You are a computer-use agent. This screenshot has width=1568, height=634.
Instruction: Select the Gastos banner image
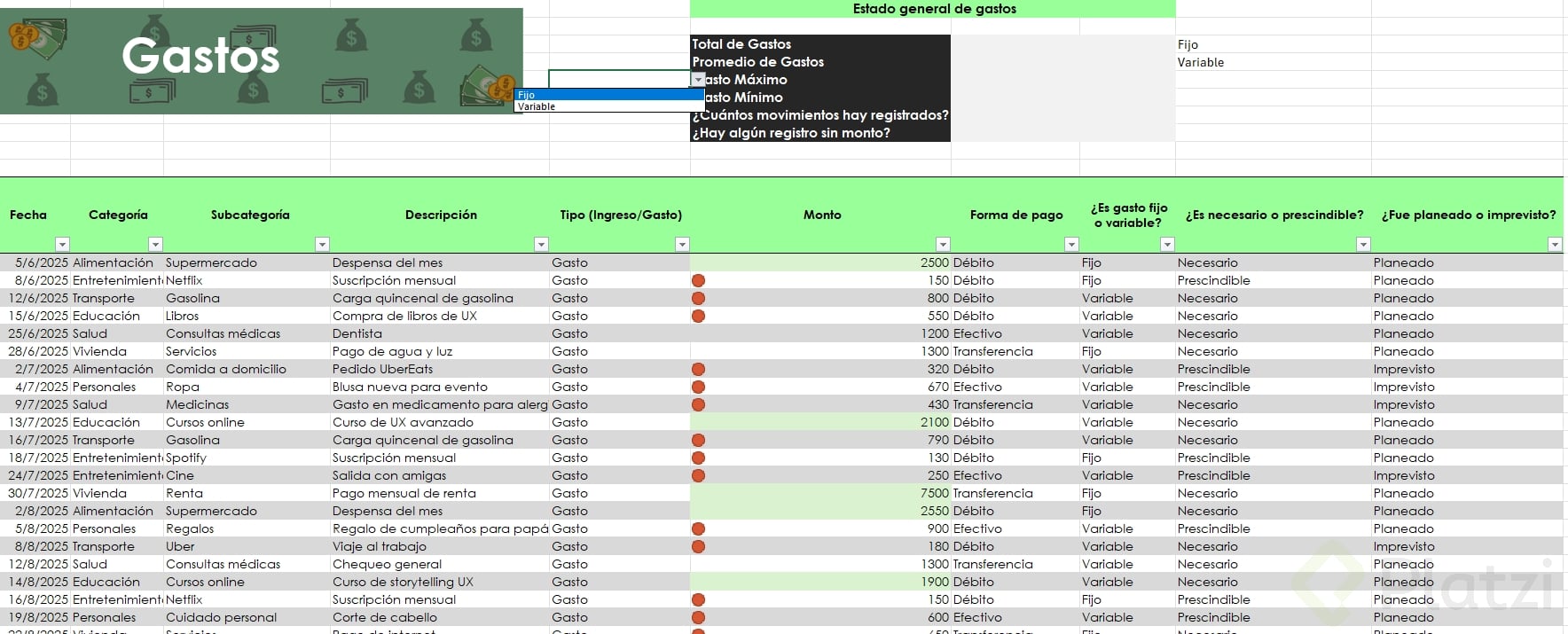[x=262, y=61]
